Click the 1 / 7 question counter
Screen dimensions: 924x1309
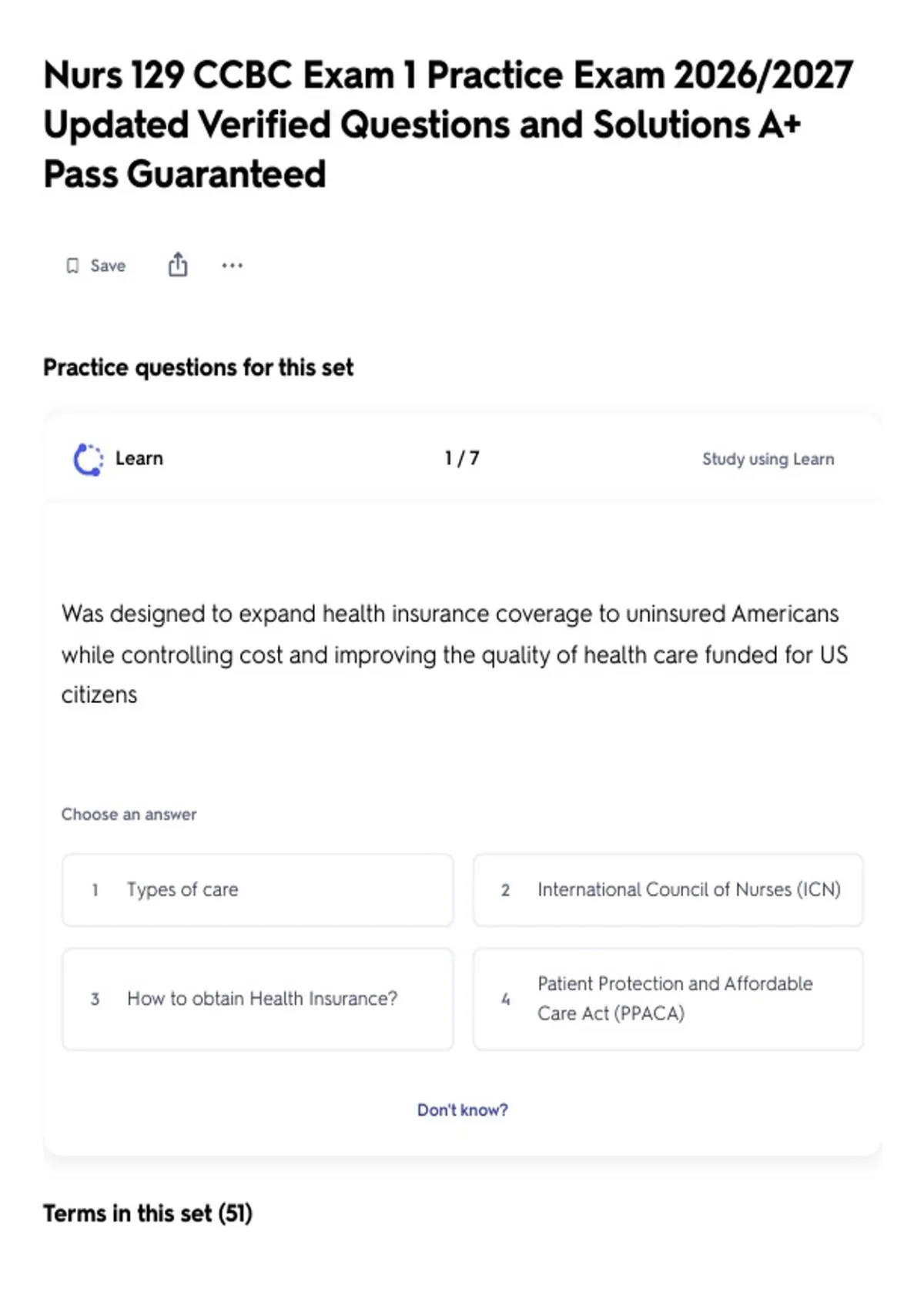pyautogui.click(x=462, y=458)
